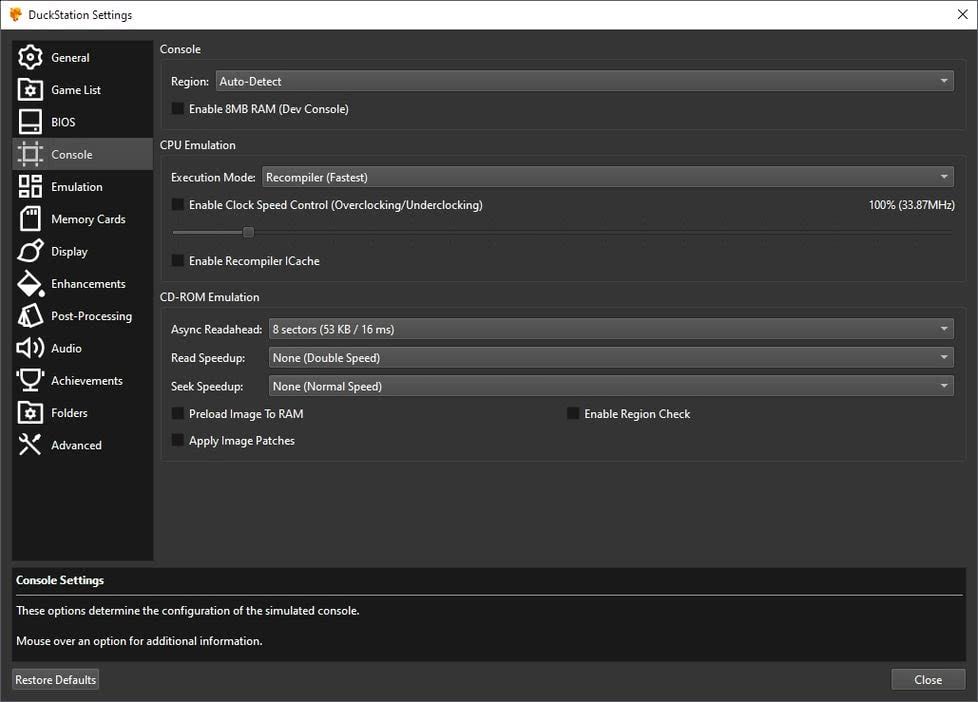The height and width of the screenshot is (702, 978).
Task: Open the Audio speaker icon
Action: 30,348
